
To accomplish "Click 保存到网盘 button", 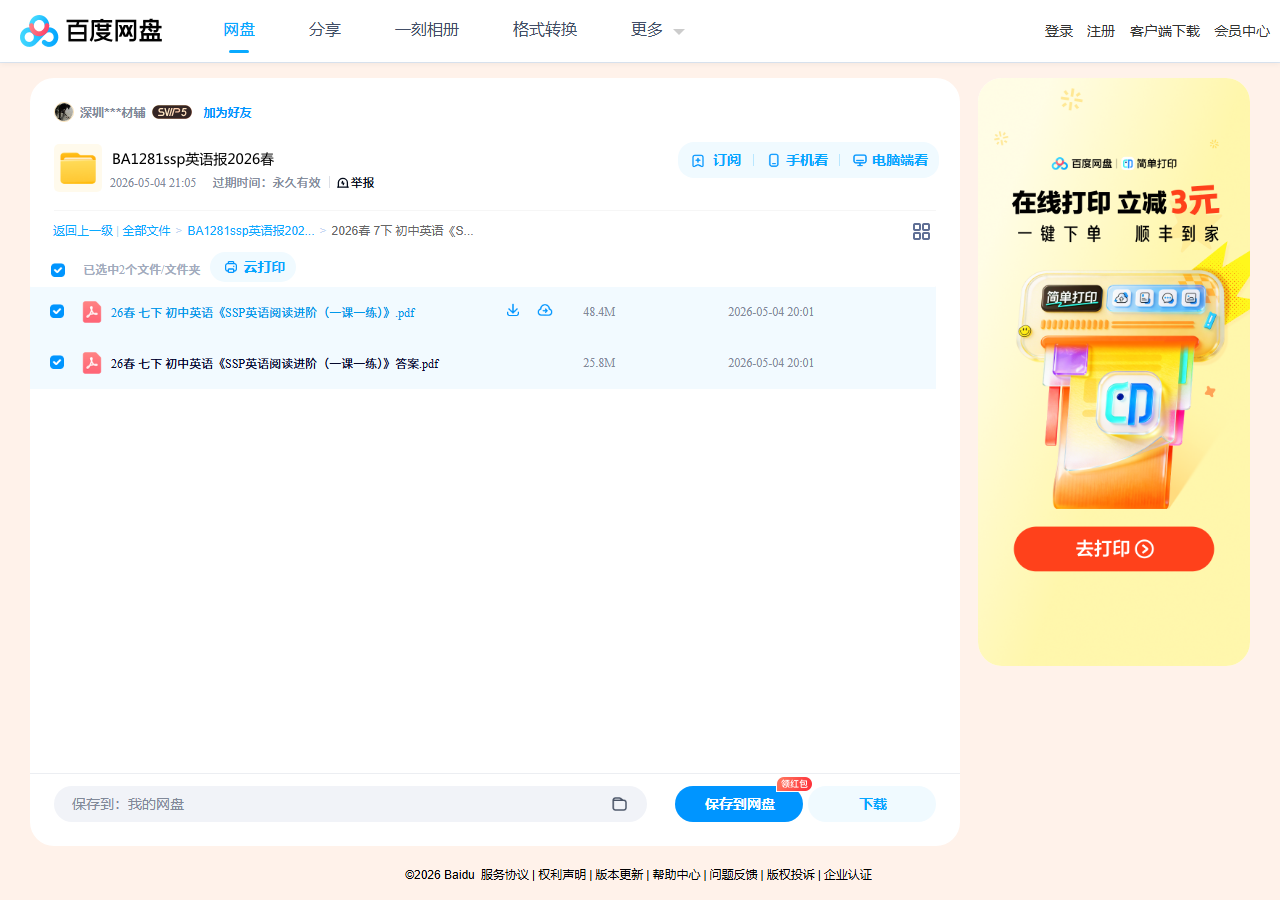I will pyautogui.click(x=739, y=804).
